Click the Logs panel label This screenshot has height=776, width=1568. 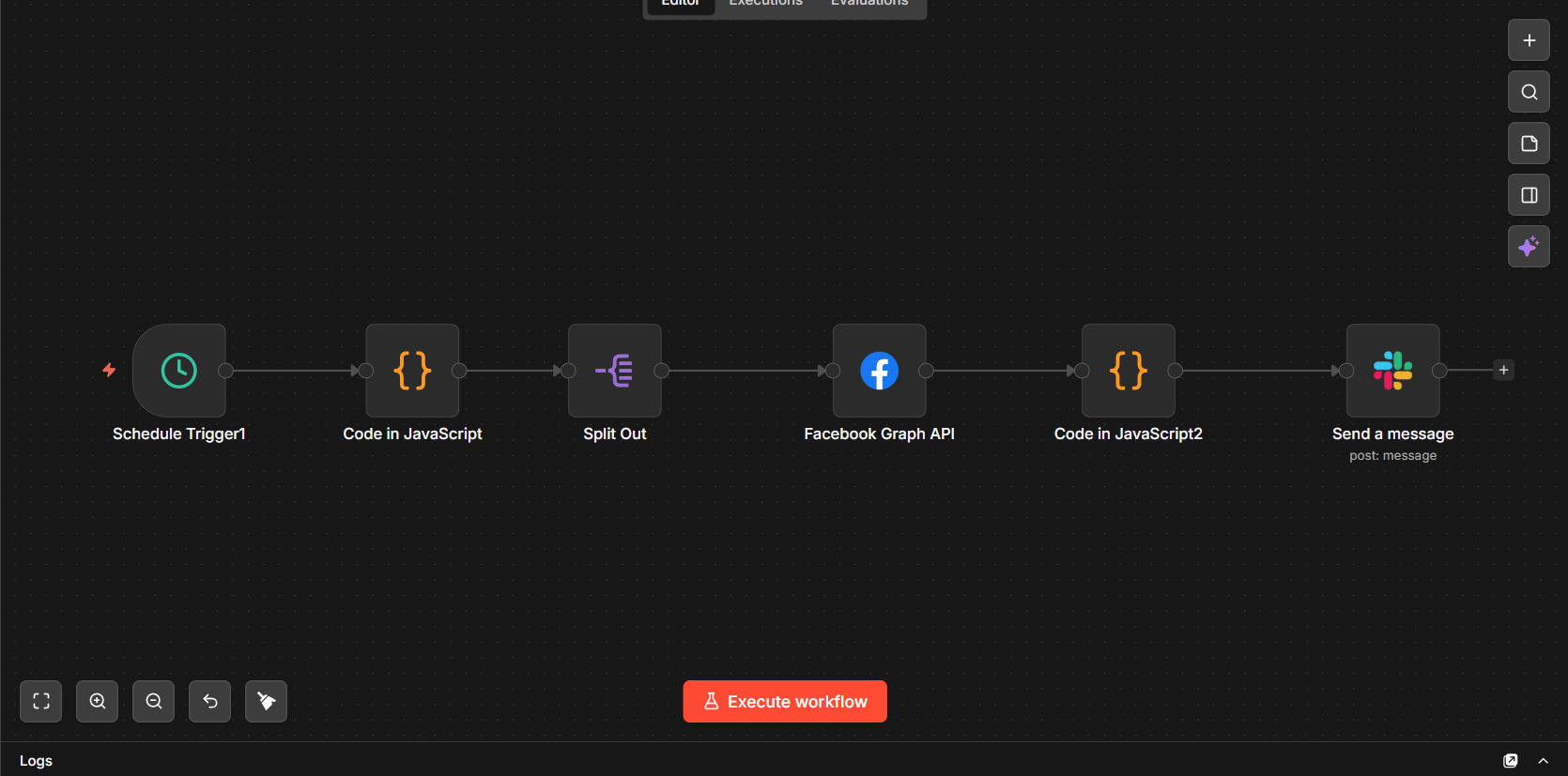click(x=36, y=761)
